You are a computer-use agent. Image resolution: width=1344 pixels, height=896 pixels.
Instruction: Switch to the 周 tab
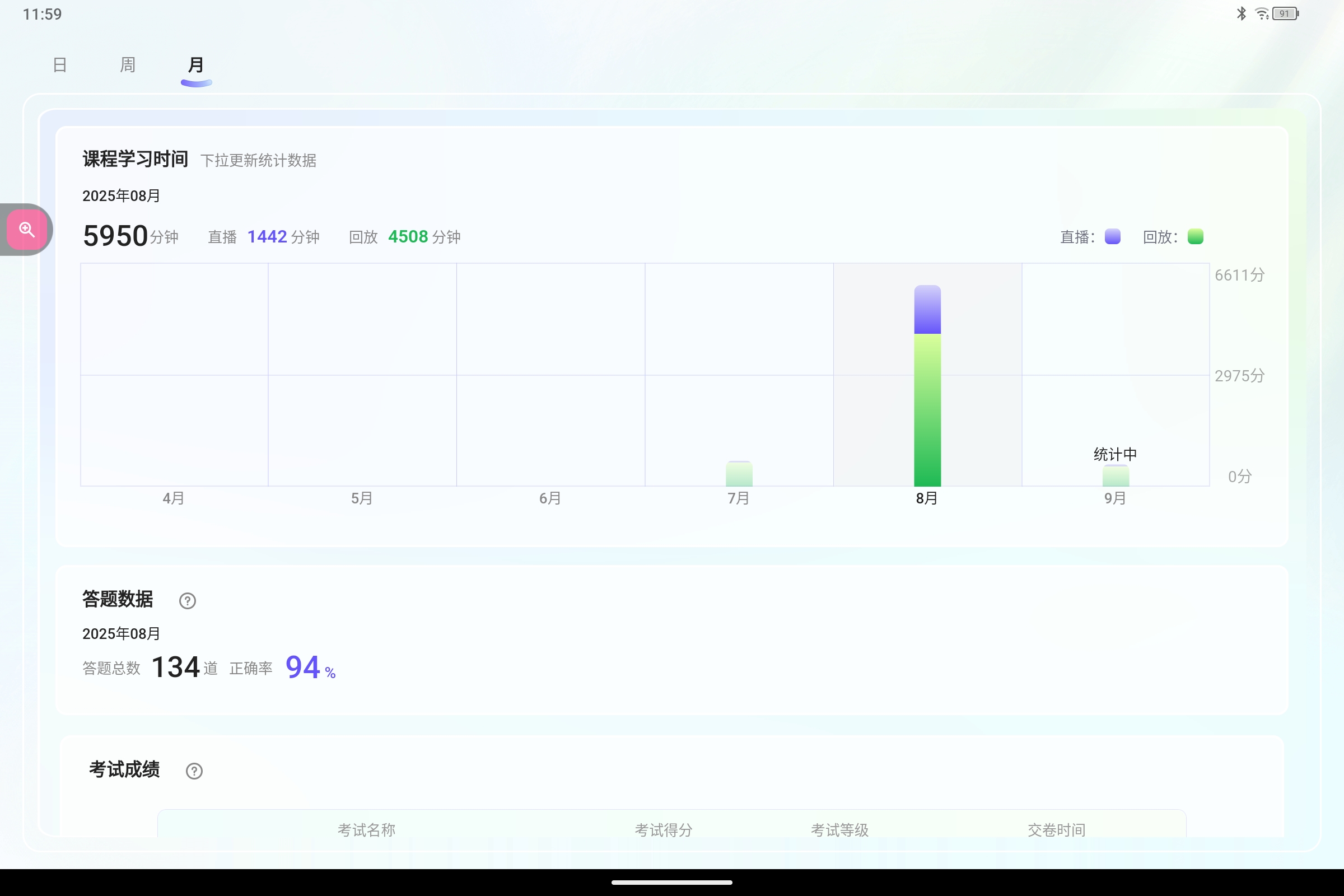[127, 64]
